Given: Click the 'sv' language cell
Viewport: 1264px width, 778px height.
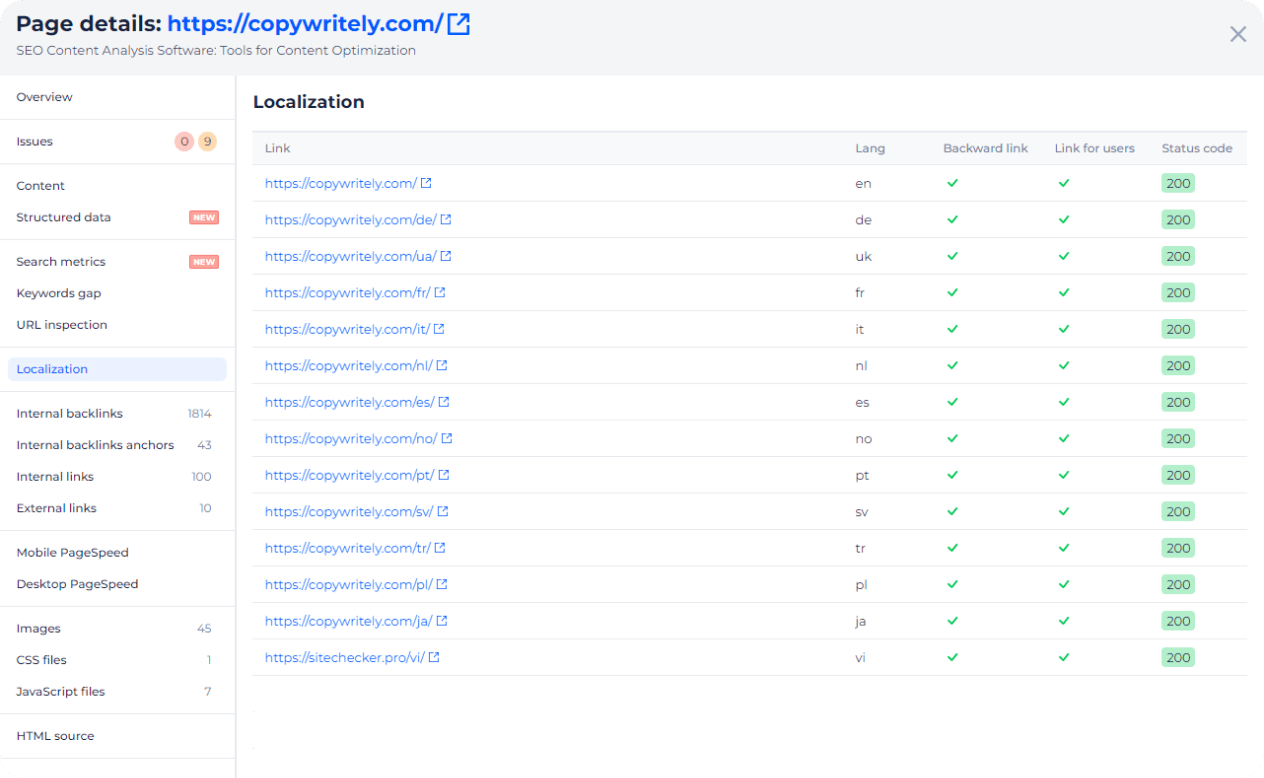Looking at the screenshot, I should tap(862, 512).
